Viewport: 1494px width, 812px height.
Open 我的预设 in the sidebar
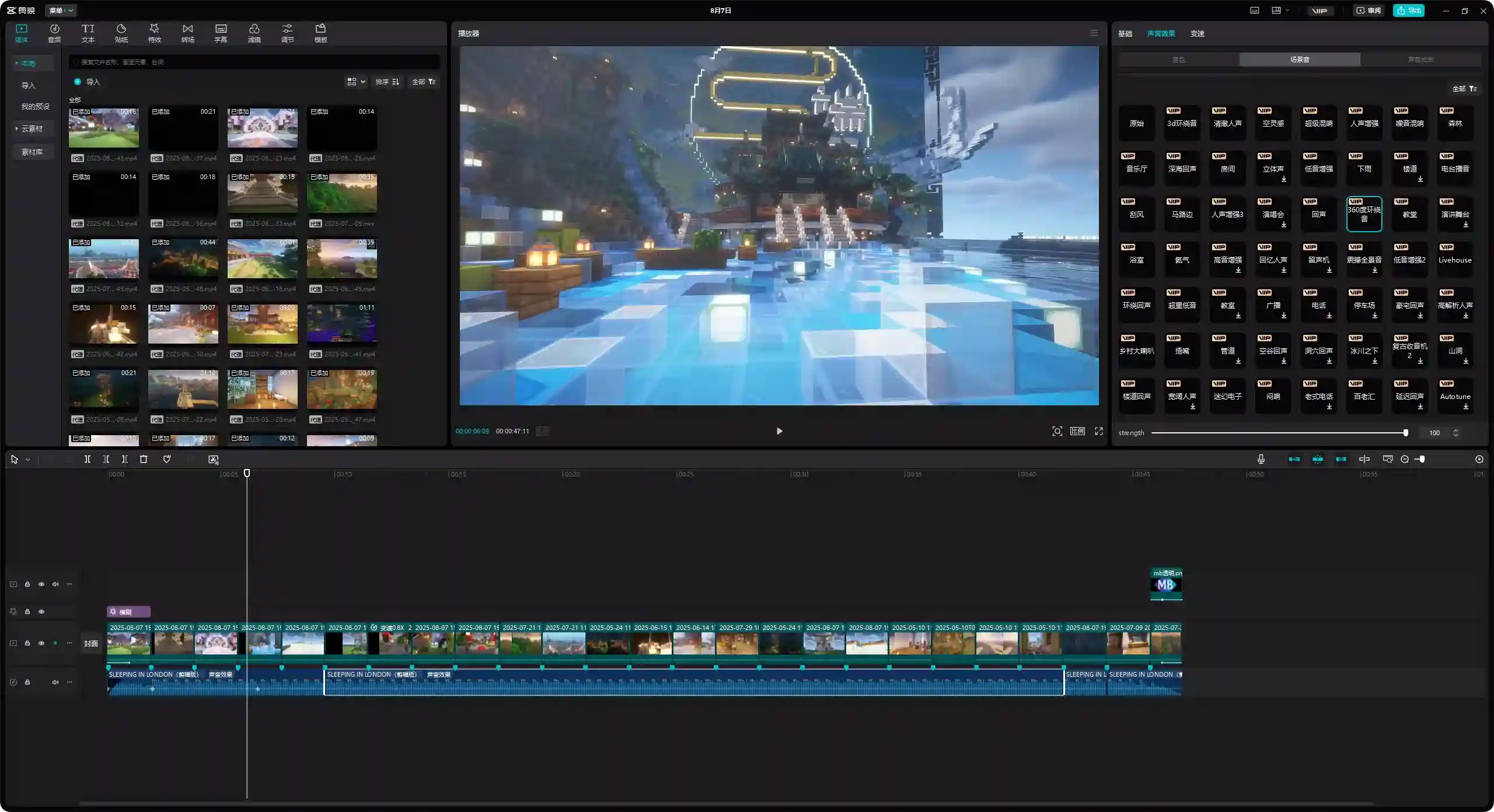[35, 106]
